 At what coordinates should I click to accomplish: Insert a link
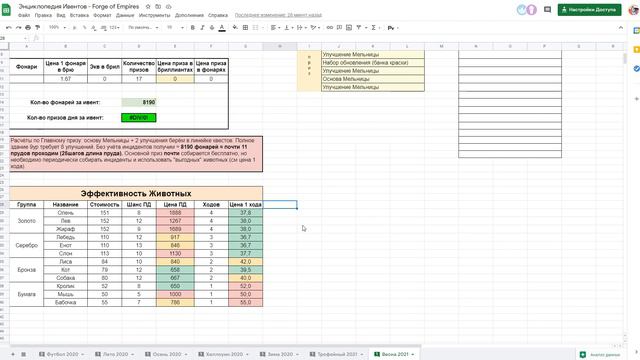330,28
